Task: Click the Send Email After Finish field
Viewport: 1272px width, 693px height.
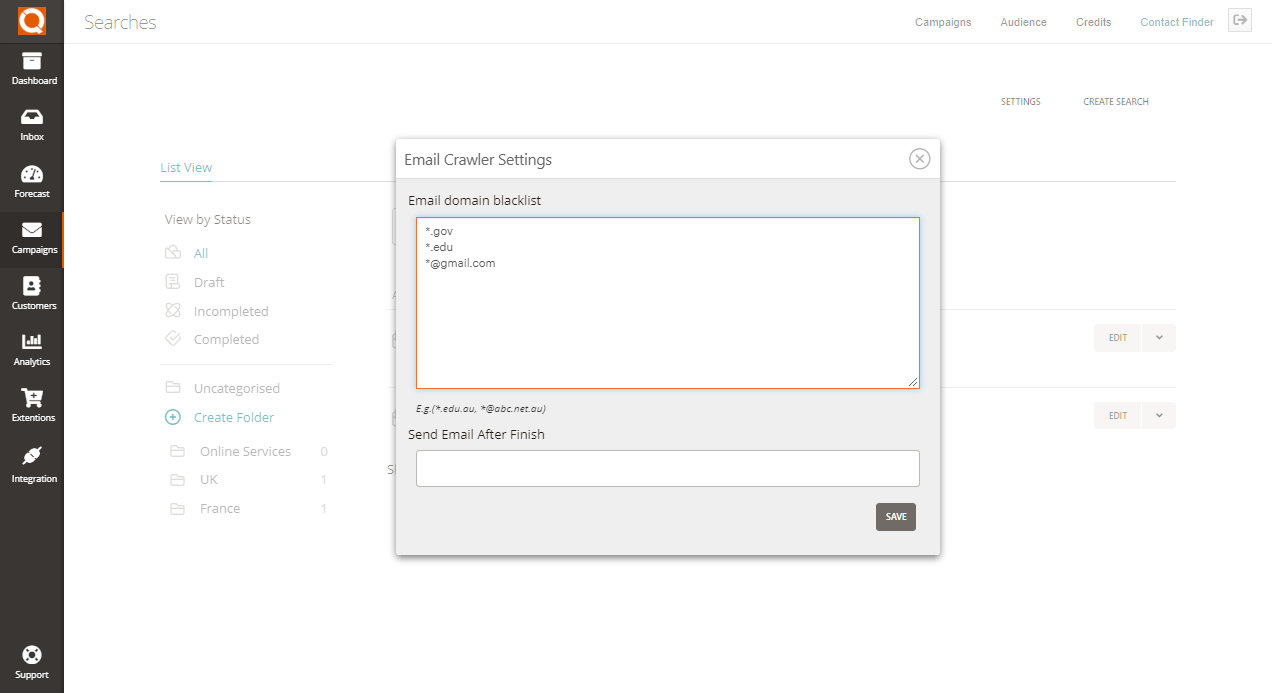Action: click(667, 468)
